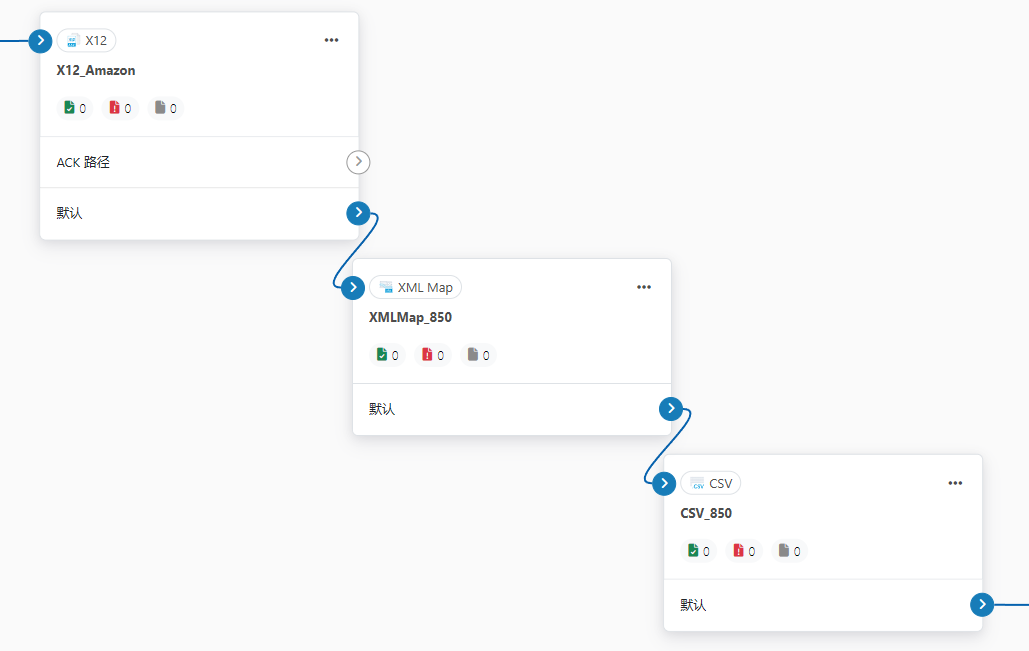This screenshot has height=651, width=1029.
Task: Click X12_Amazon 默认 output connector arrow
Action: coord(359,213)
